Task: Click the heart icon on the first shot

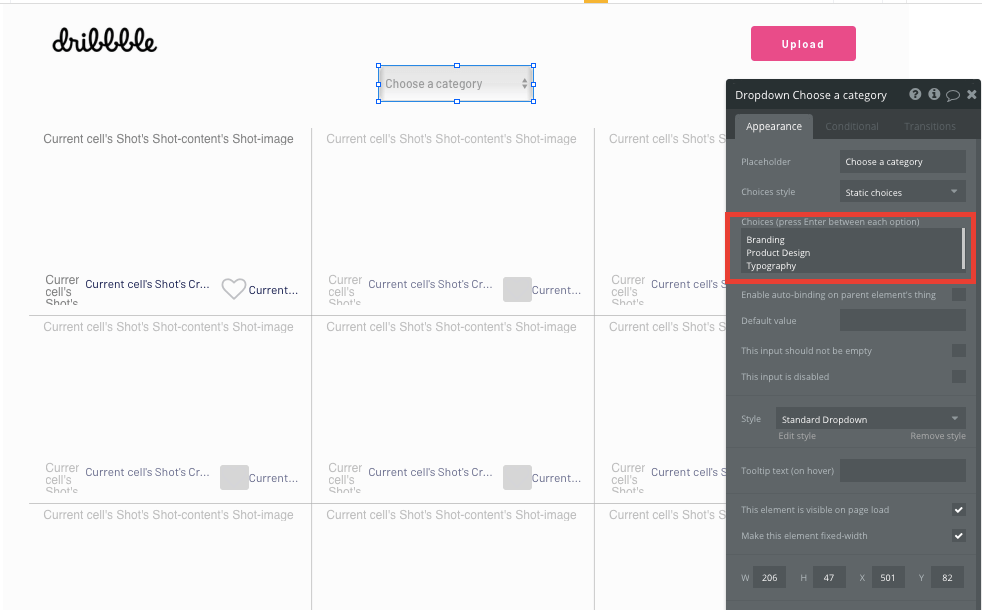Action: pos(233,289)
